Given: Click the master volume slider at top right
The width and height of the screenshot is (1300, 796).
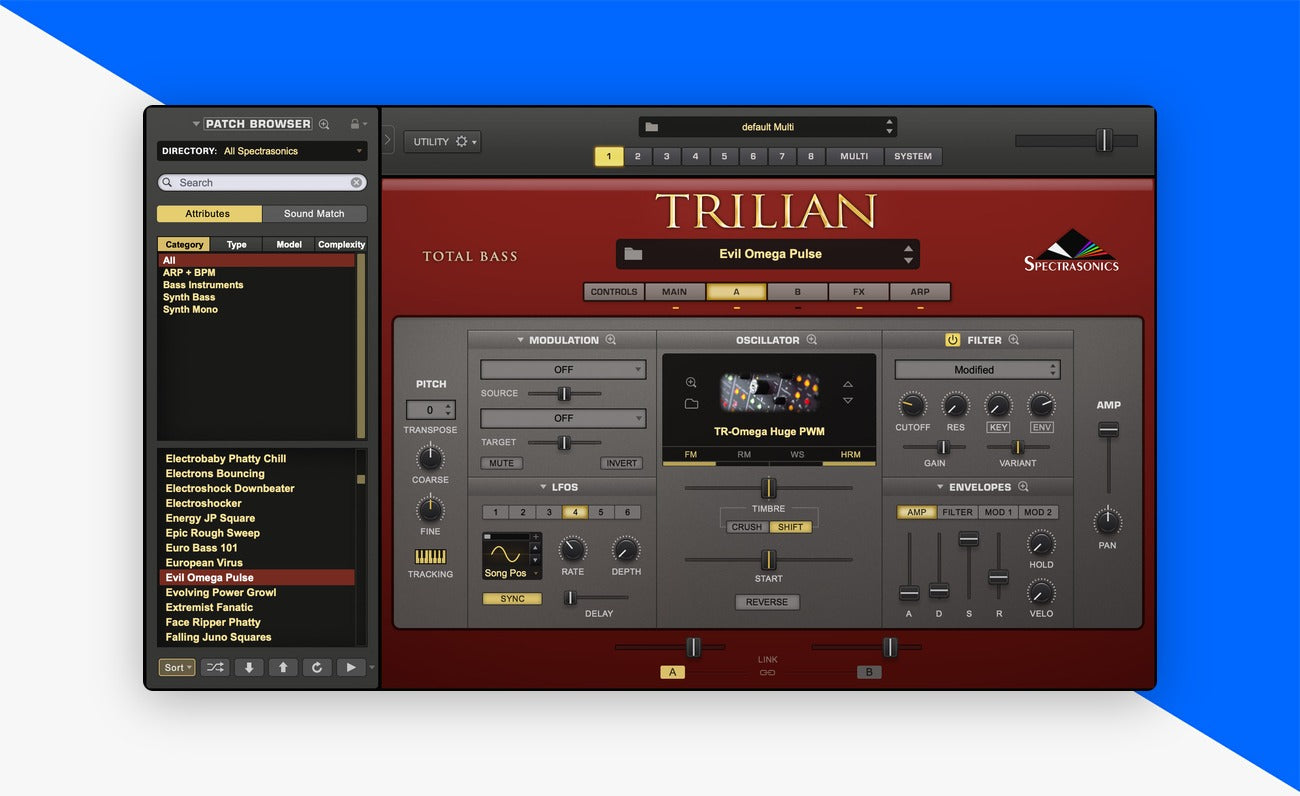Looking at the screenshot, I should [x=1103, y=140].
